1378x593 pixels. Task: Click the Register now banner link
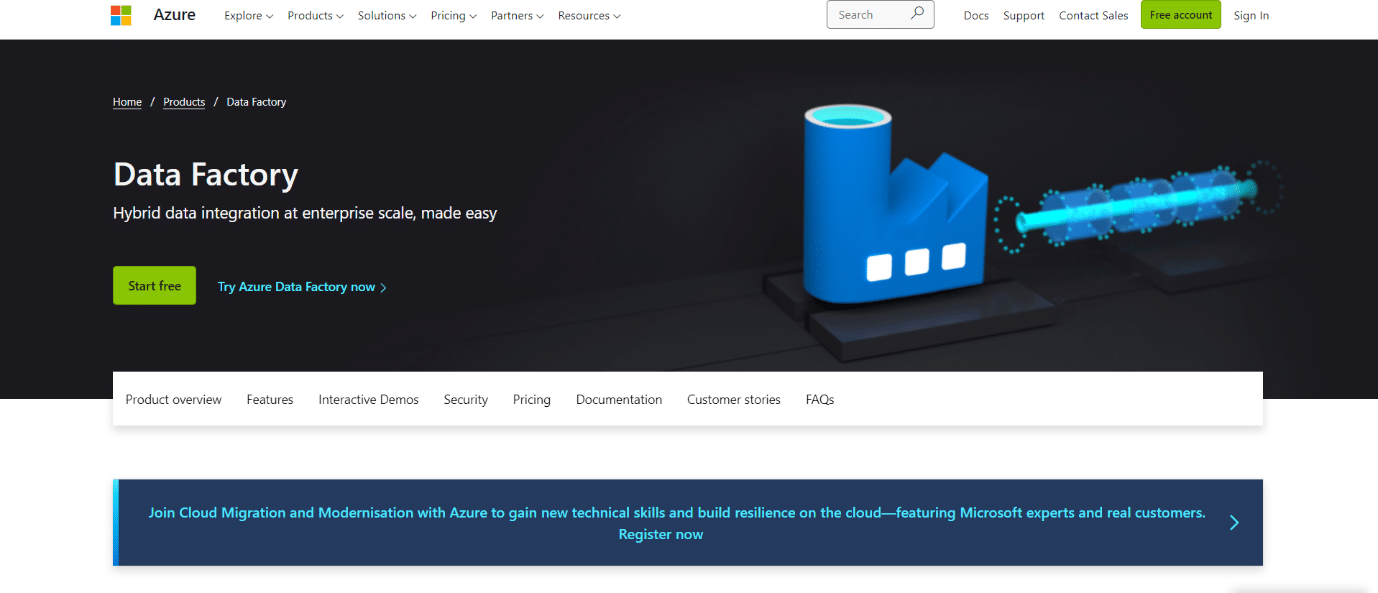click(661, 534)
